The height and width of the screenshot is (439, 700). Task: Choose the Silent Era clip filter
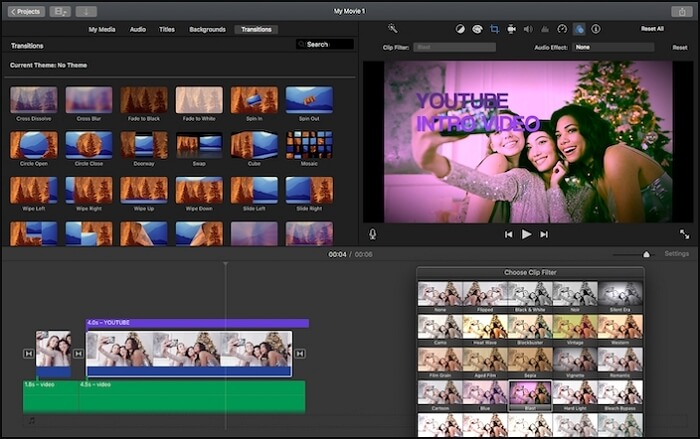pyautogui.click(x=620, y=297)
